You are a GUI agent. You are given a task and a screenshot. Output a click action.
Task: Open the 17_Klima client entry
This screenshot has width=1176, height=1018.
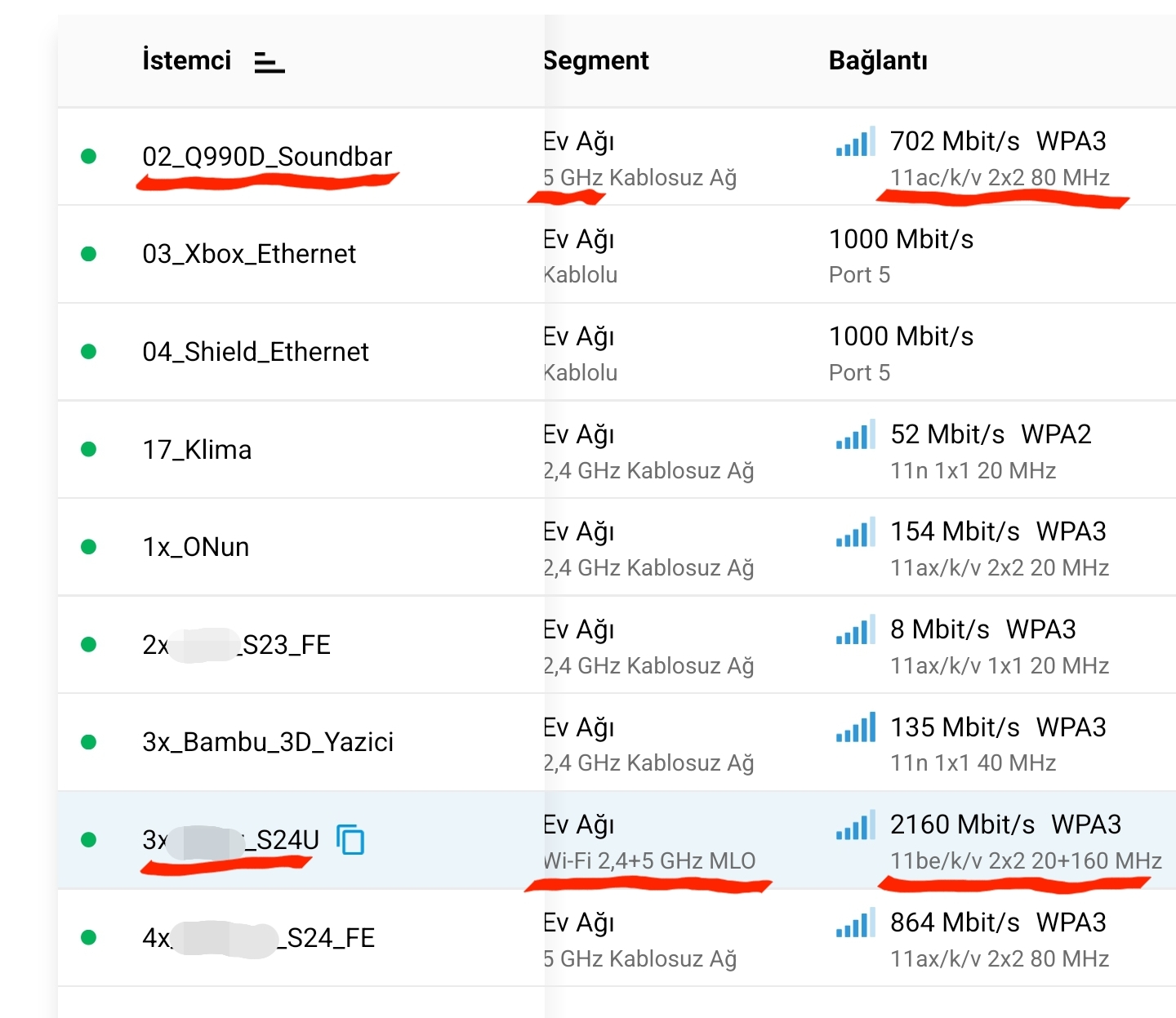click(x=197, y=450)
